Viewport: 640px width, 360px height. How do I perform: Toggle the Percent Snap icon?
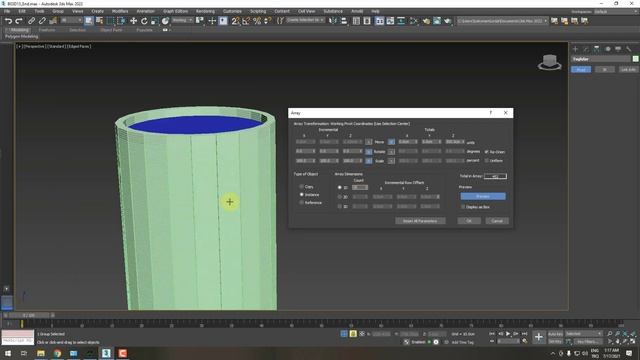[x=257, y=21]
